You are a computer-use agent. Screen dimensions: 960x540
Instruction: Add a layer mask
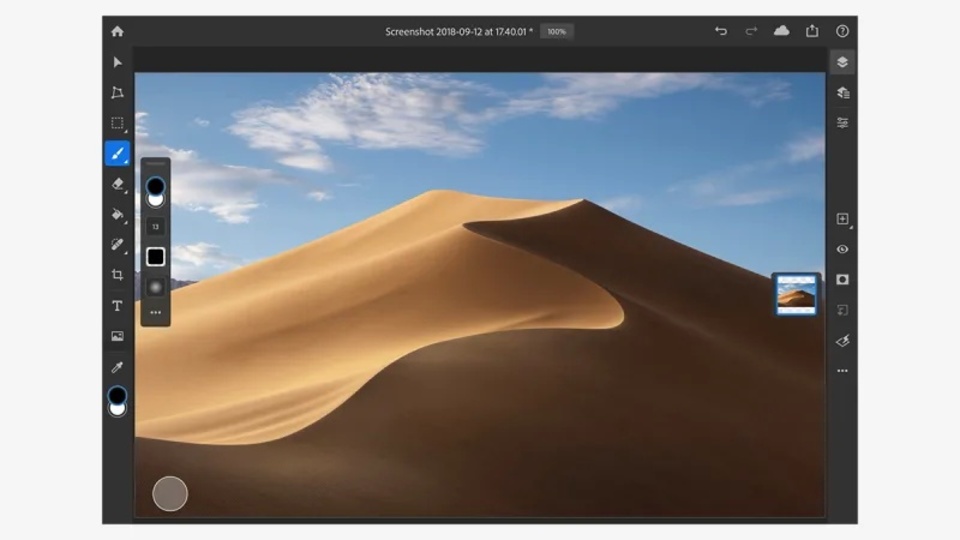click(x=842, y=279)
